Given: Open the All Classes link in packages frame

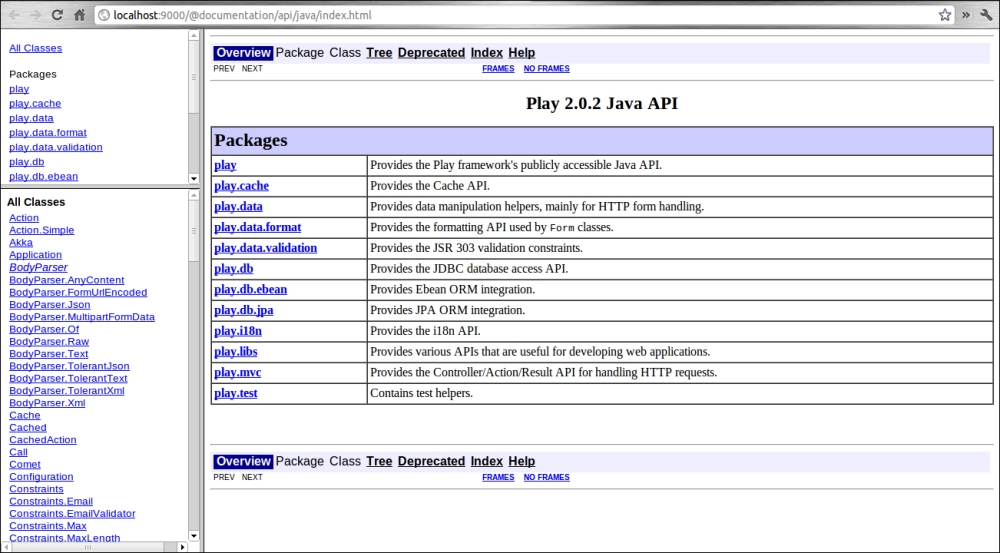Looking at the screenshot, I should point(35,48).
